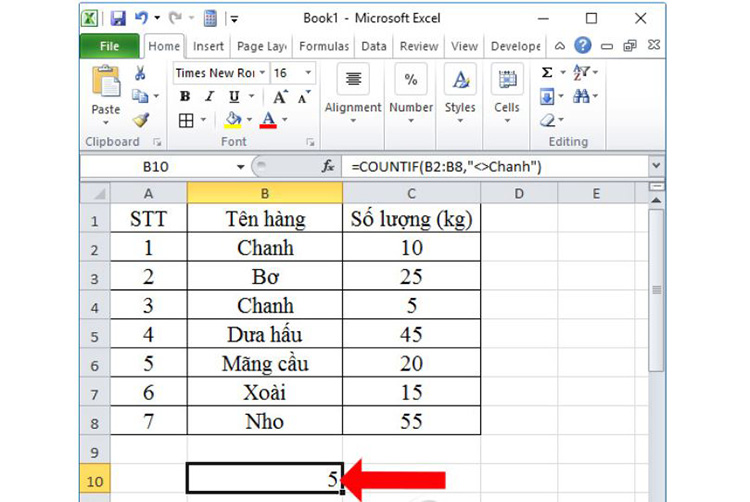Switch to the Review tab
Image resolution: width=750 pixels, height=502 pixels.
[x=419, y=46]
